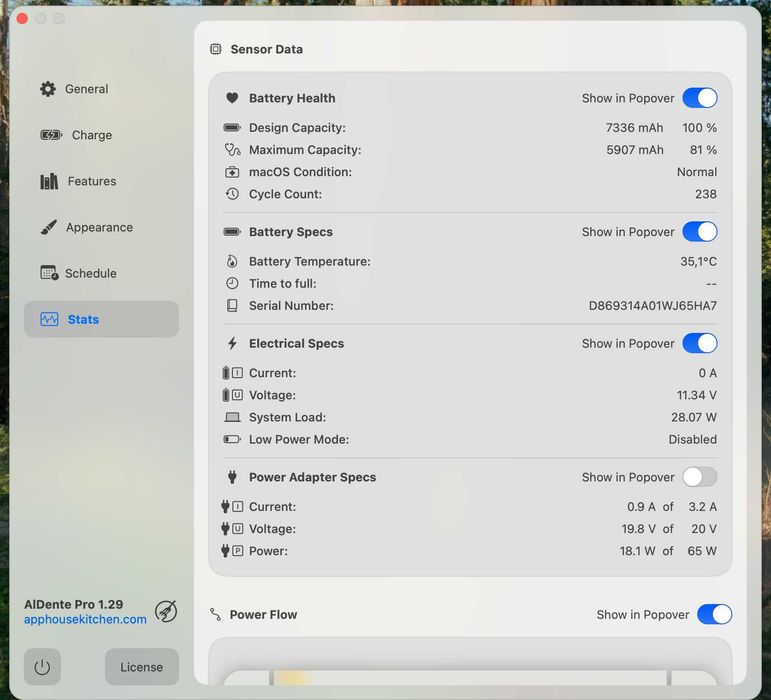Click the power button in sidebar

pos(42,667)
